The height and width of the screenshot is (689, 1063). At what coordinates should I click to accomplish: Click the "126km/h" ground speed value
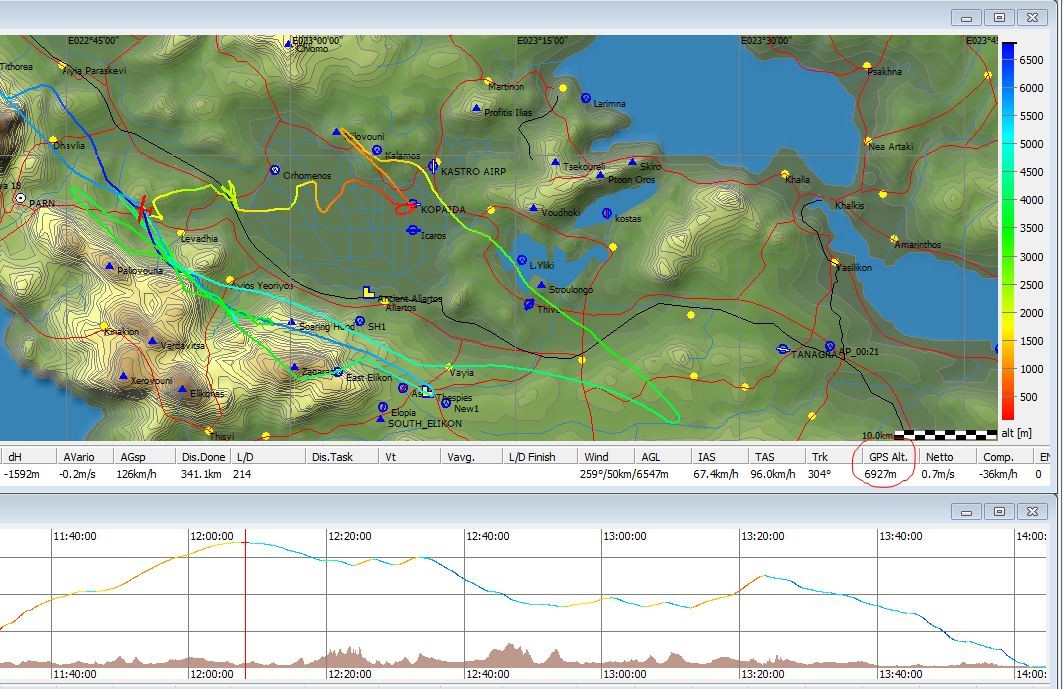136,474
